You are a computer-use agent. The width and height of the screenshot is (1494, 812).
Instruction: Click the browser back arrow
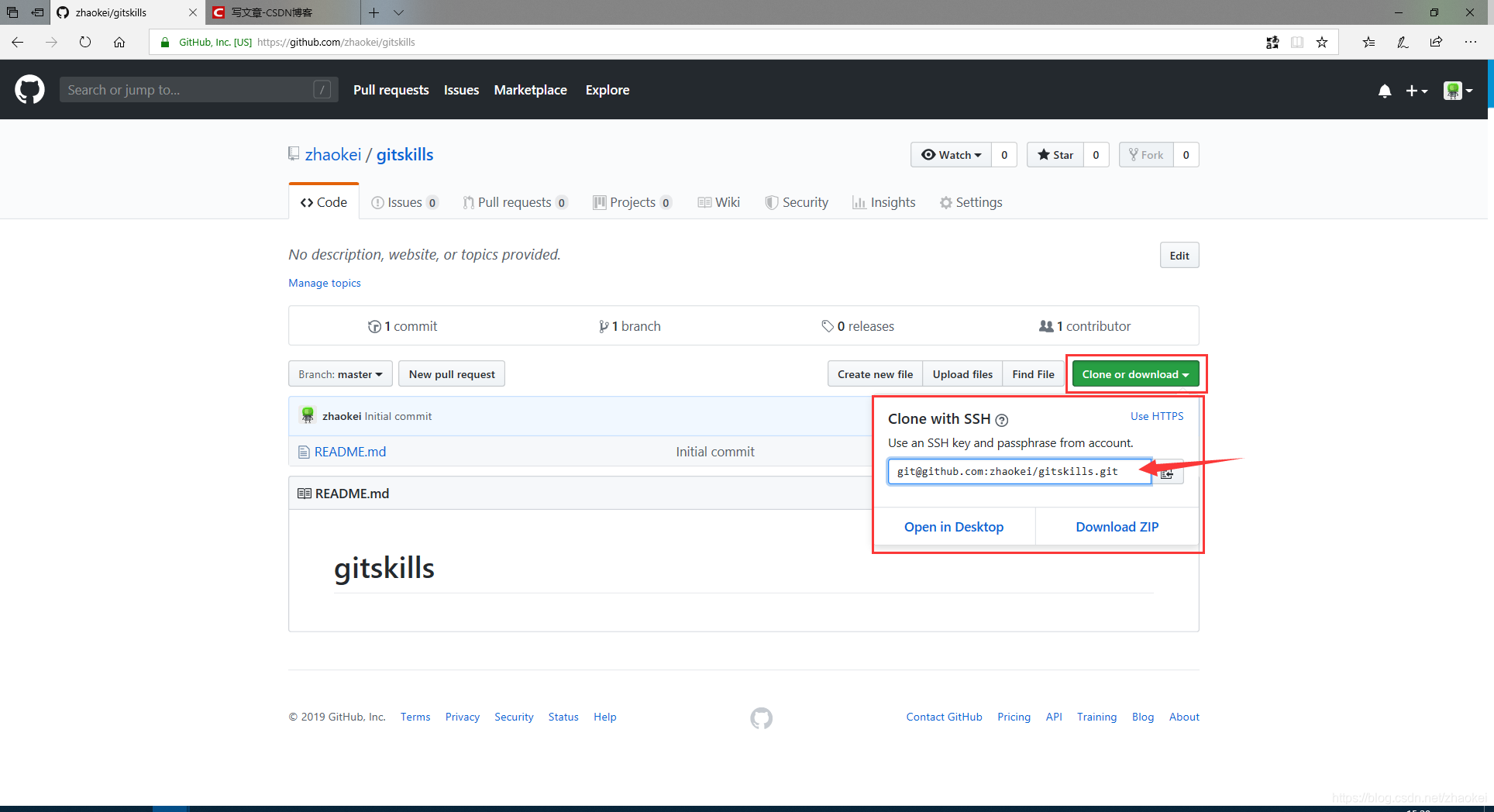click(17, 42)
